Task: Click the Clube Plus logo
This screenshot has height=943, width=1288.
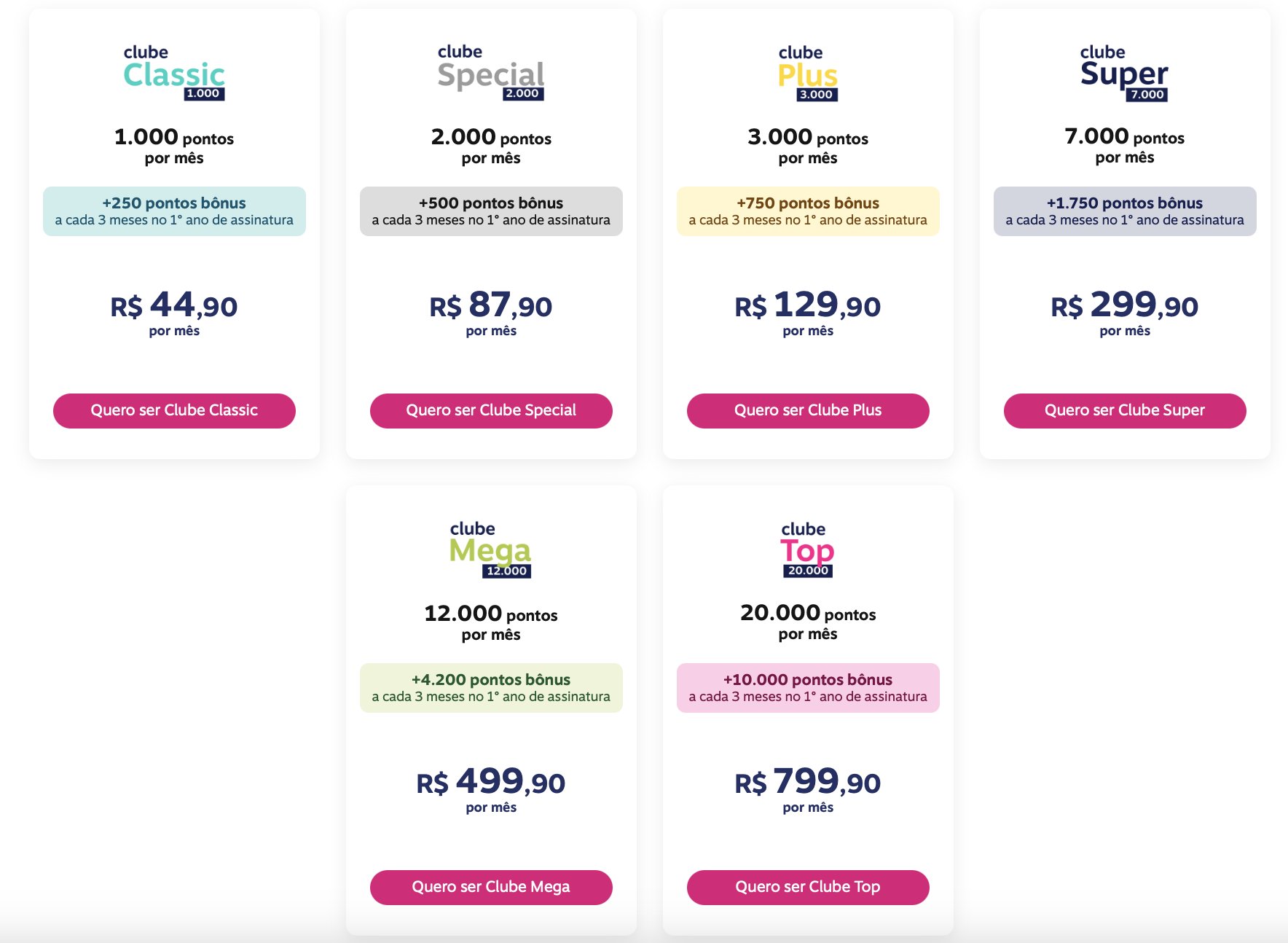Action: [808, 74]
